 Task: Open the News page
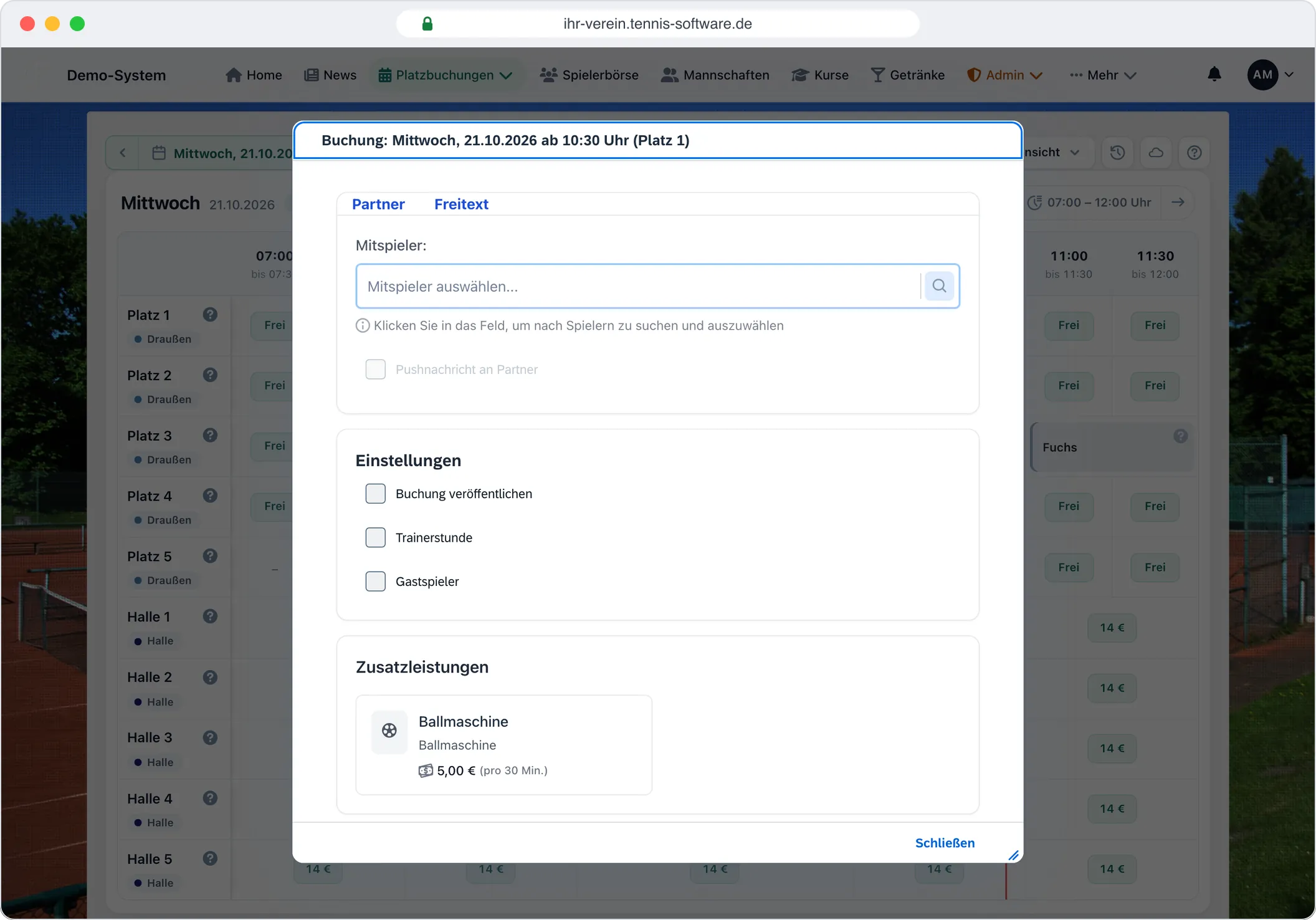[x=330, y=75]
